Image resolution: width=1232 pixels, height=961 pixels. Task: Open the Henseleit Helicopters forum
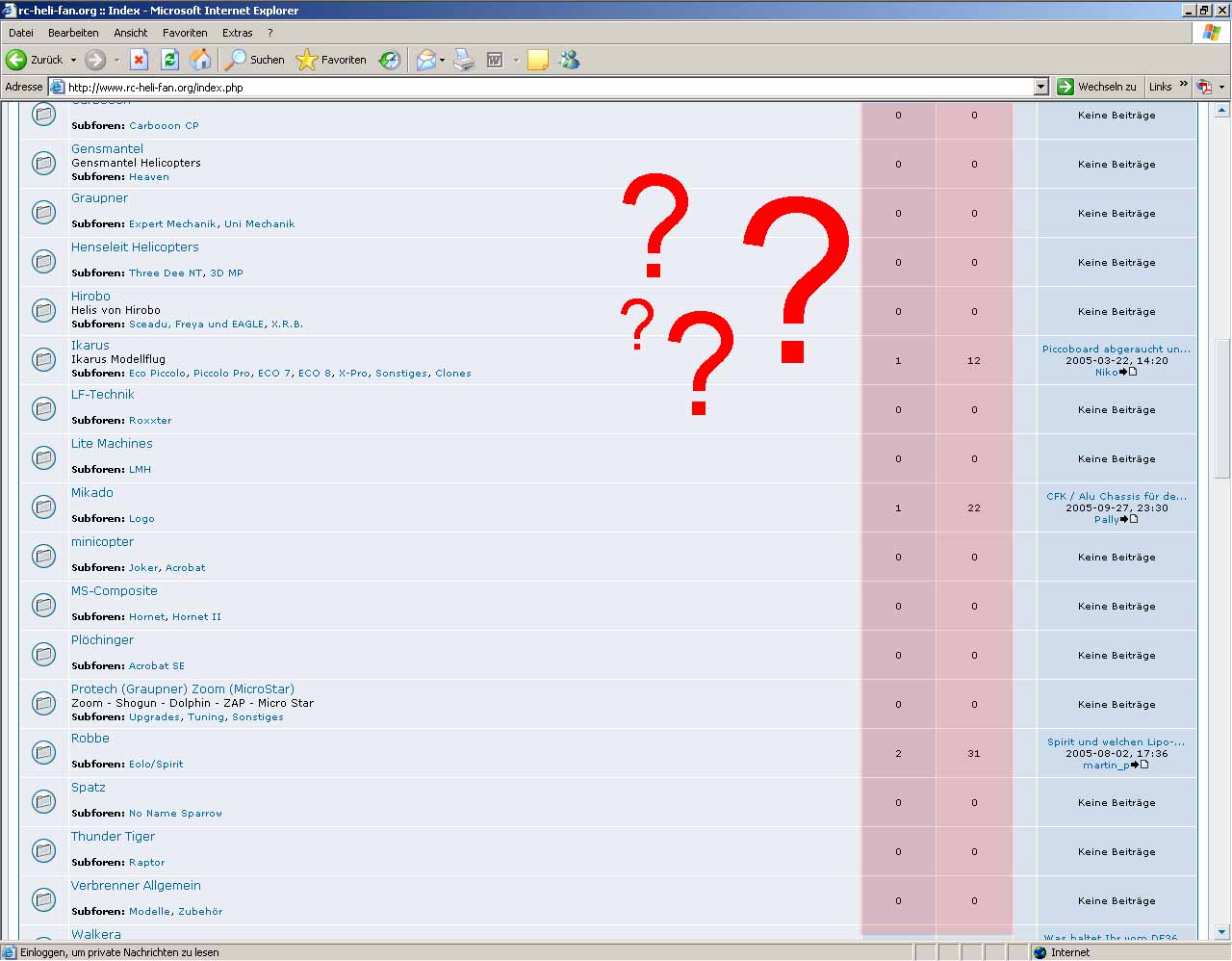(x=135, y=247)
